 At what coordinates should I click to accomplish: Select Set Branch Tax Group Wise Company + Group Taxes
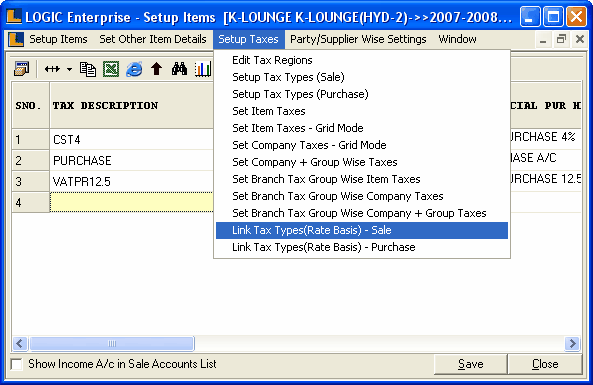[x=362, y=213]
